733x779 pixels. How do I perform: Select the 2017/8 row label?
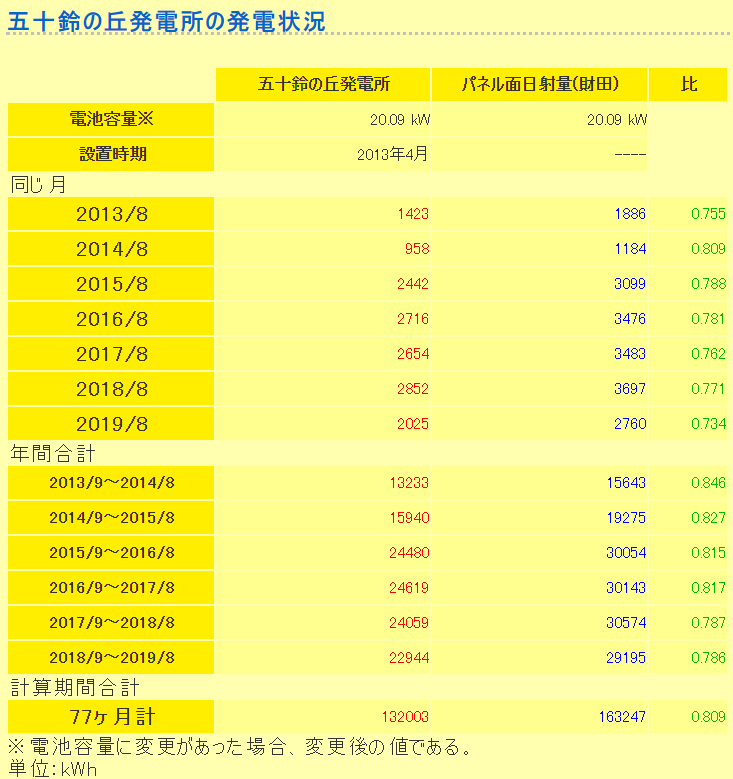pos(111,354)
